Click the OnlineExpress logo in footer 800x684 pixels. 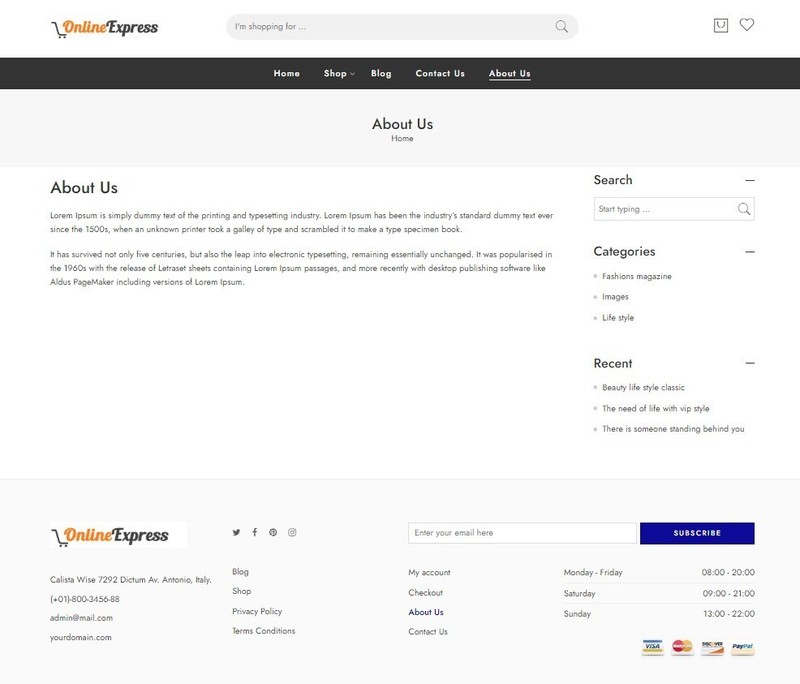(118, 535)
